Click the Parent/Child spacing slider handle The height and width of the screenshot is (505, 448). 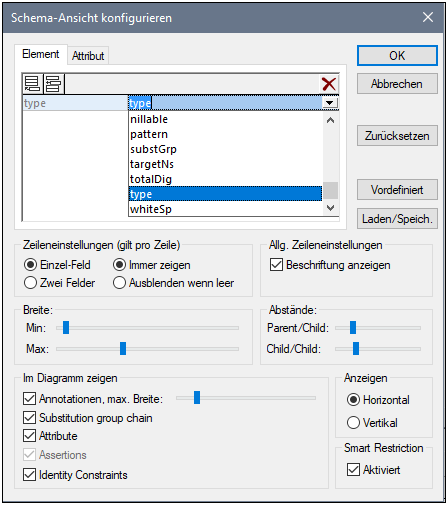click(x=353, y=328)
